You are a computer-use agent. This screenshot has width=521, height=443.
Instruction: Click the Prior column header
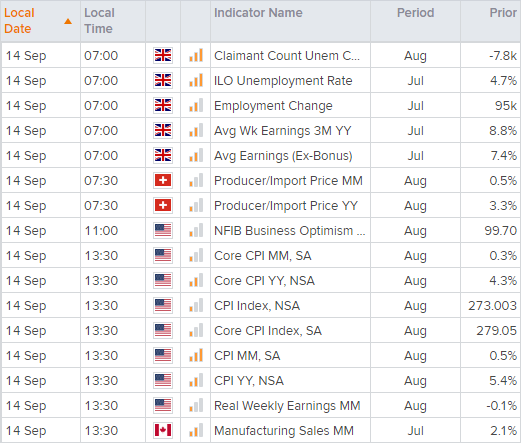pyautogui.click(x=503, y=13)
